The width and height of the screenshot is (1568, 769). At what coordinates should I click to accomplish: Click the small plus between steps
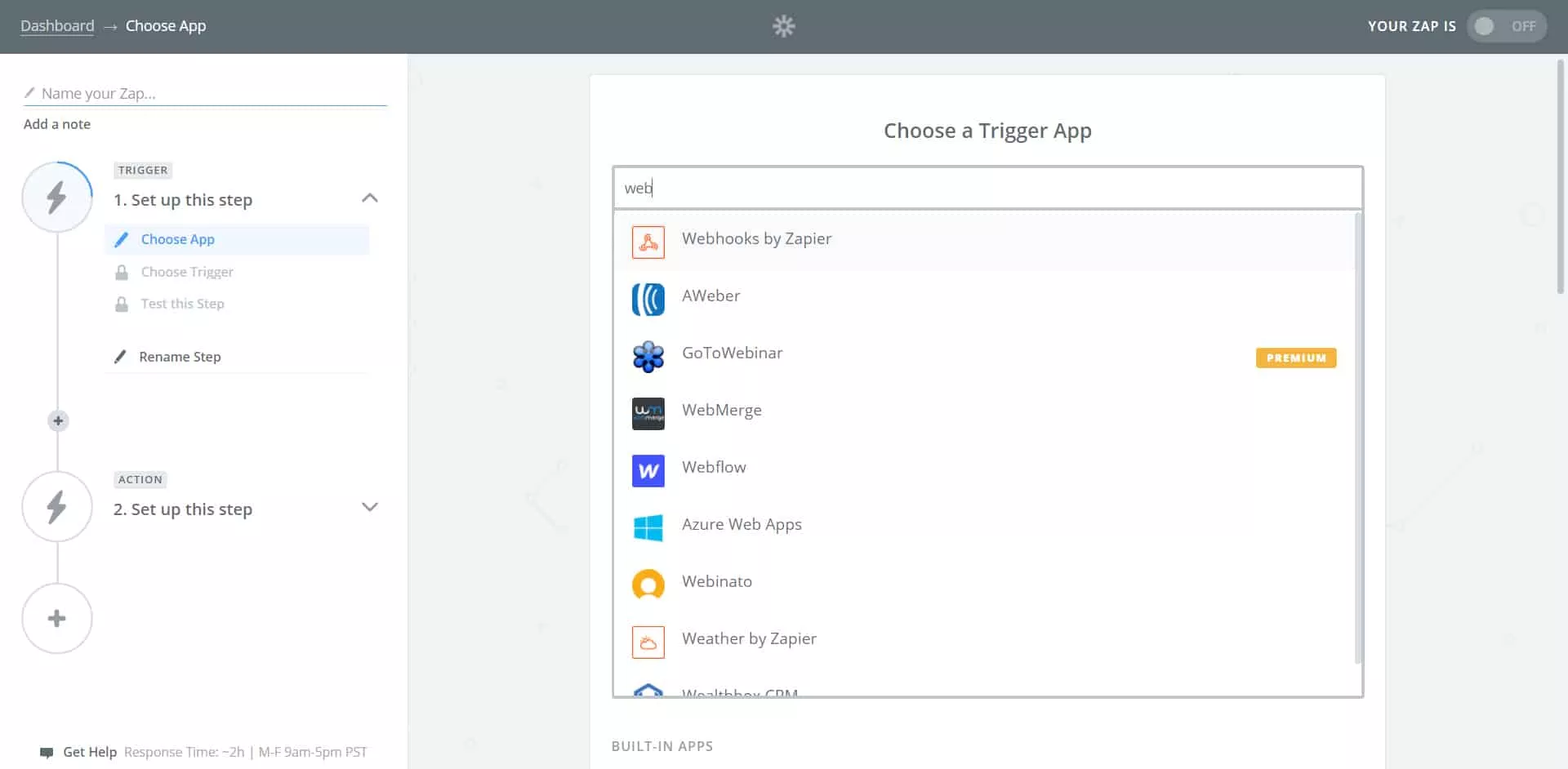coord(57,421)
